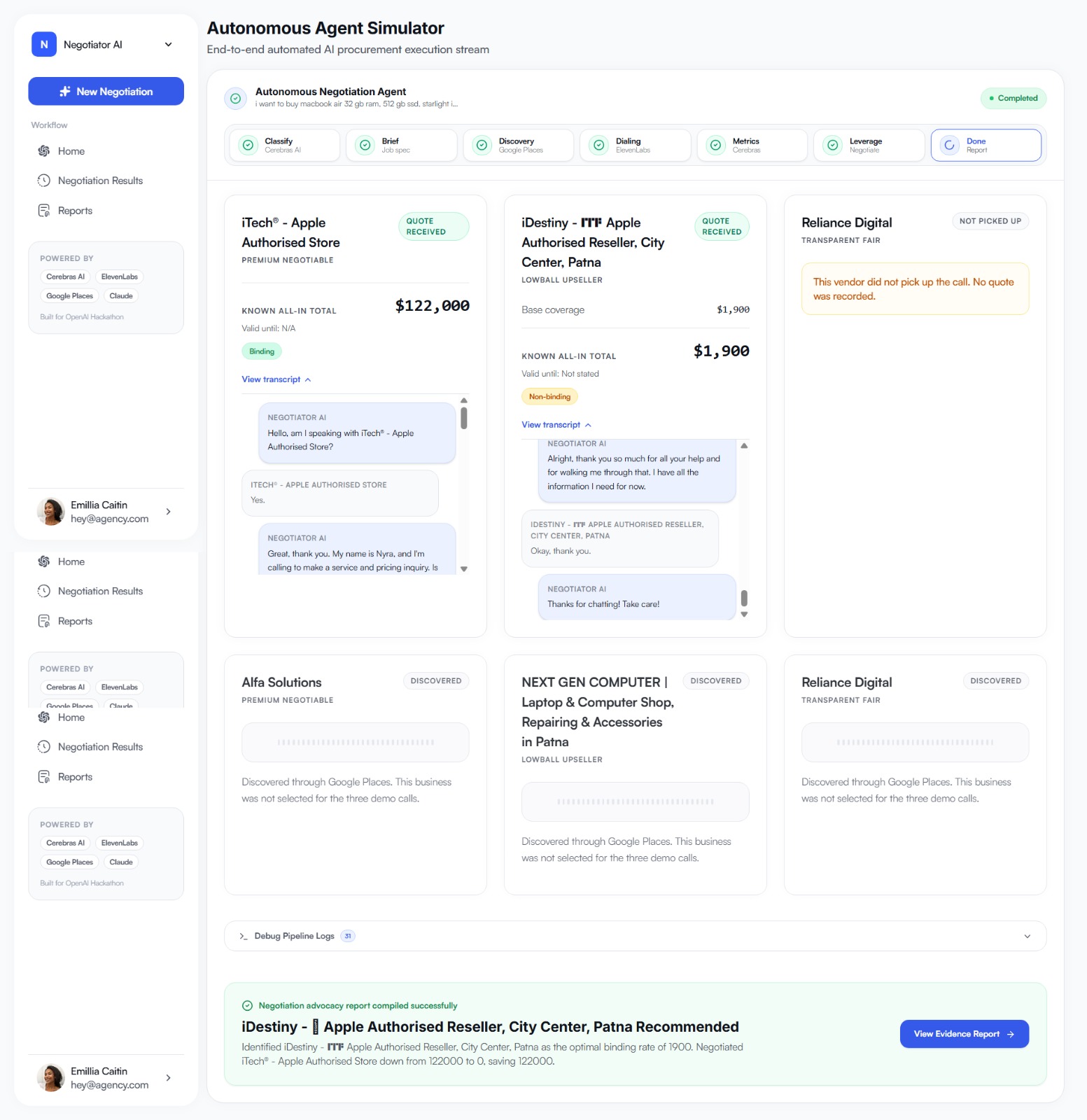Click Quote Received badge on iTech card
The image size is (1087, 1120).
pyautogui.click(x=434, y=226)
